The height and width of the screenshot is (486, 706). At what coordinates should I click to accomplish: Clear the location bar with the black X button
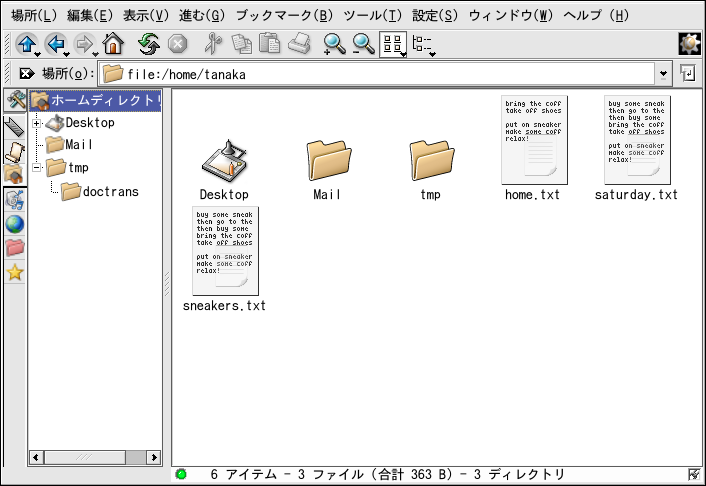[x=26, y=73]
